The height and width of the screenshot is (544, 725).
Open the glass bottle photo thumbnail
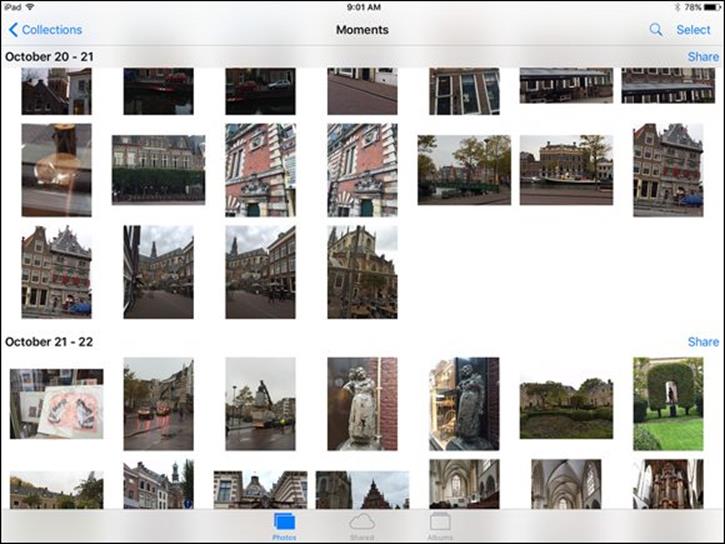coord(56,170)
